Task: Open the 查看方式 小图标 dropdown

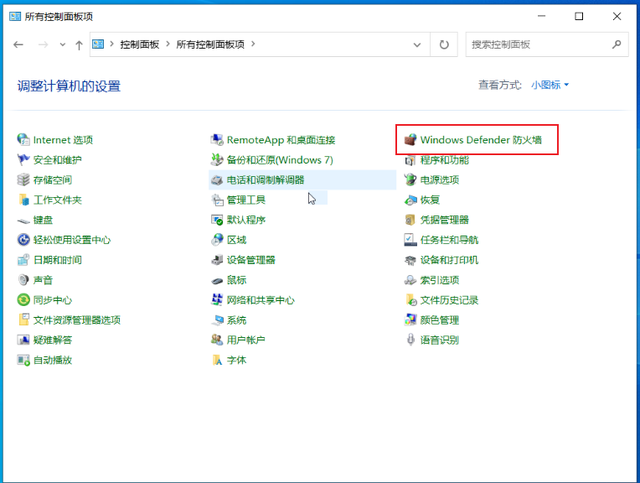Action: point(550,85)
